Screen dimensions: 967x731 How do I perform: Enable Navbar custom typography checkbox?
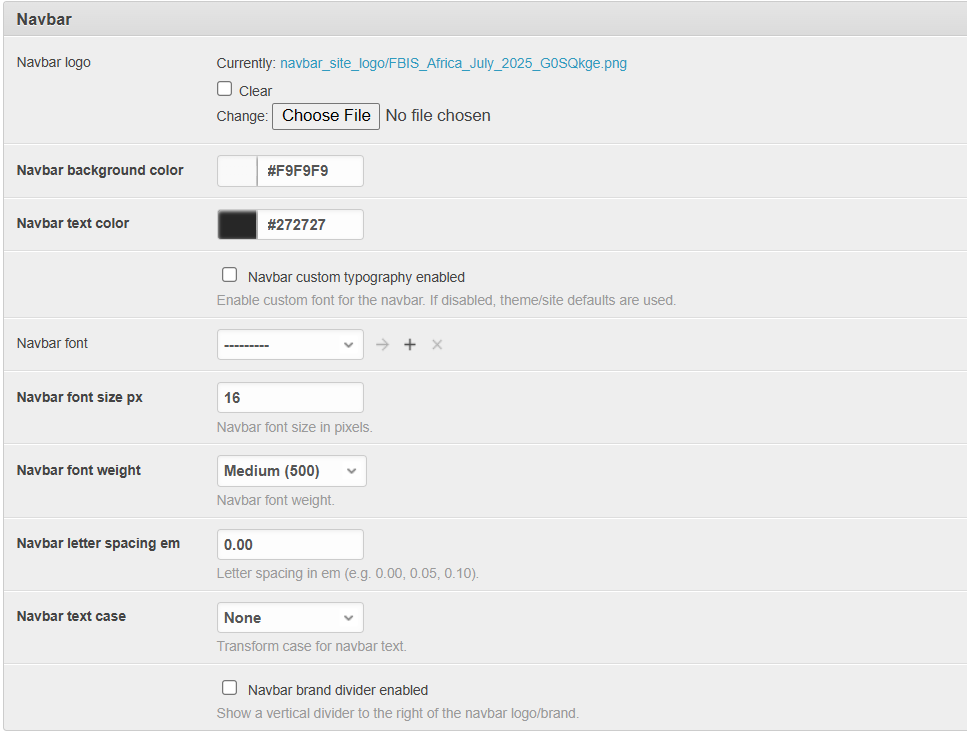tap(230, 275)
